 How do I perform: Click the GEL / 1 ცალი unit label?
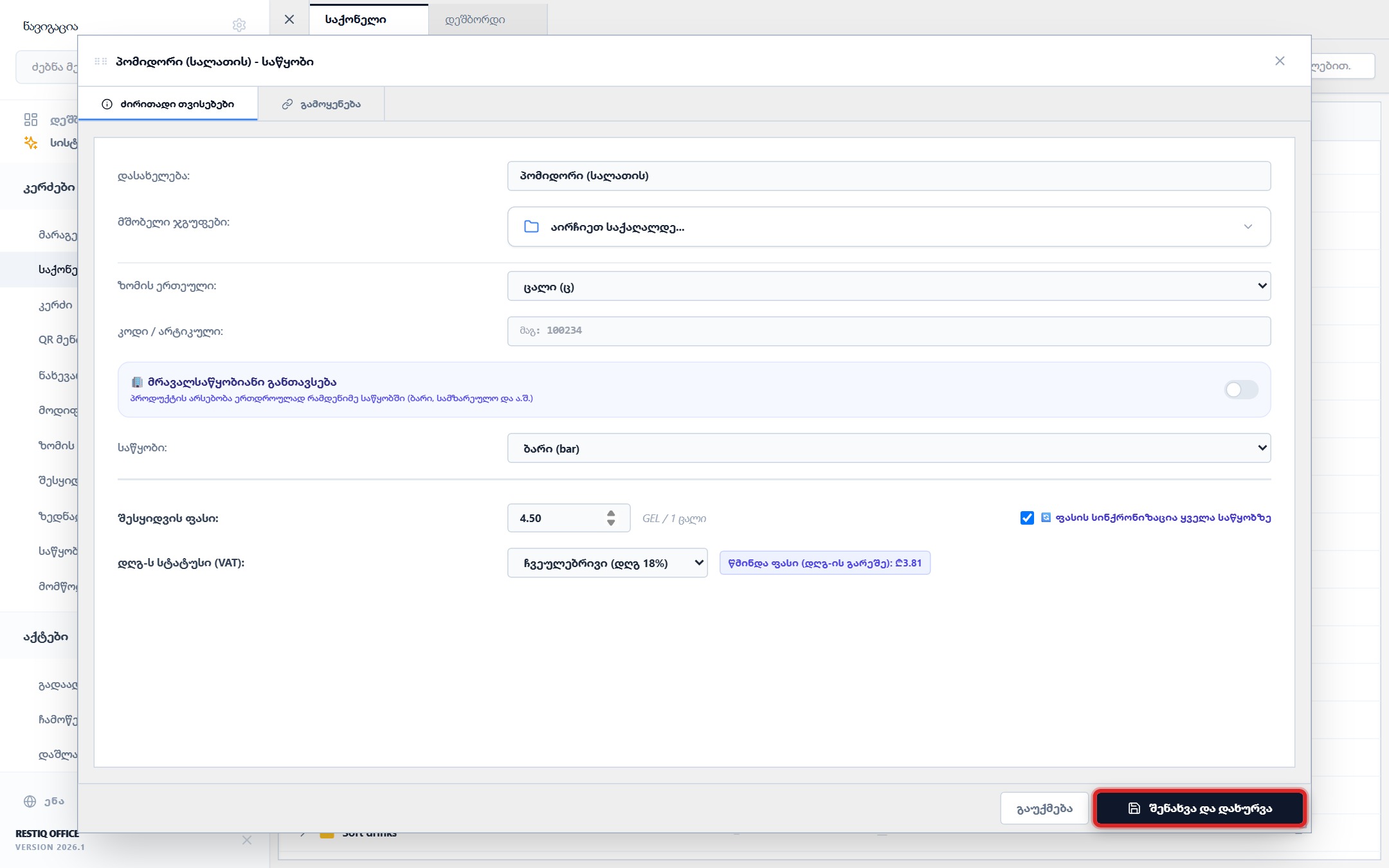(x=674, y=518)
